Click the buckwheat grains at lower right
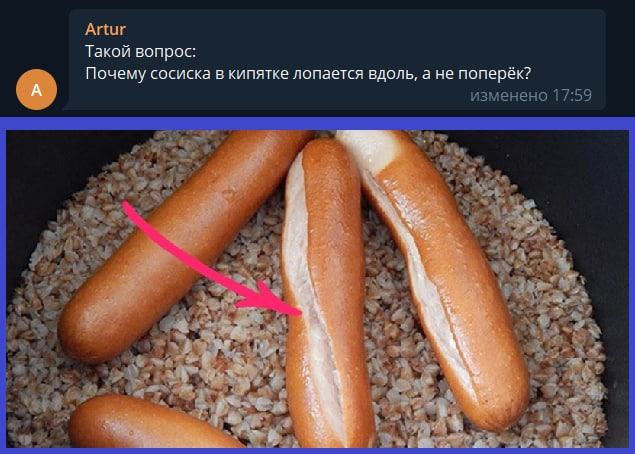The image size is (635, 454). tap(567, 385)
